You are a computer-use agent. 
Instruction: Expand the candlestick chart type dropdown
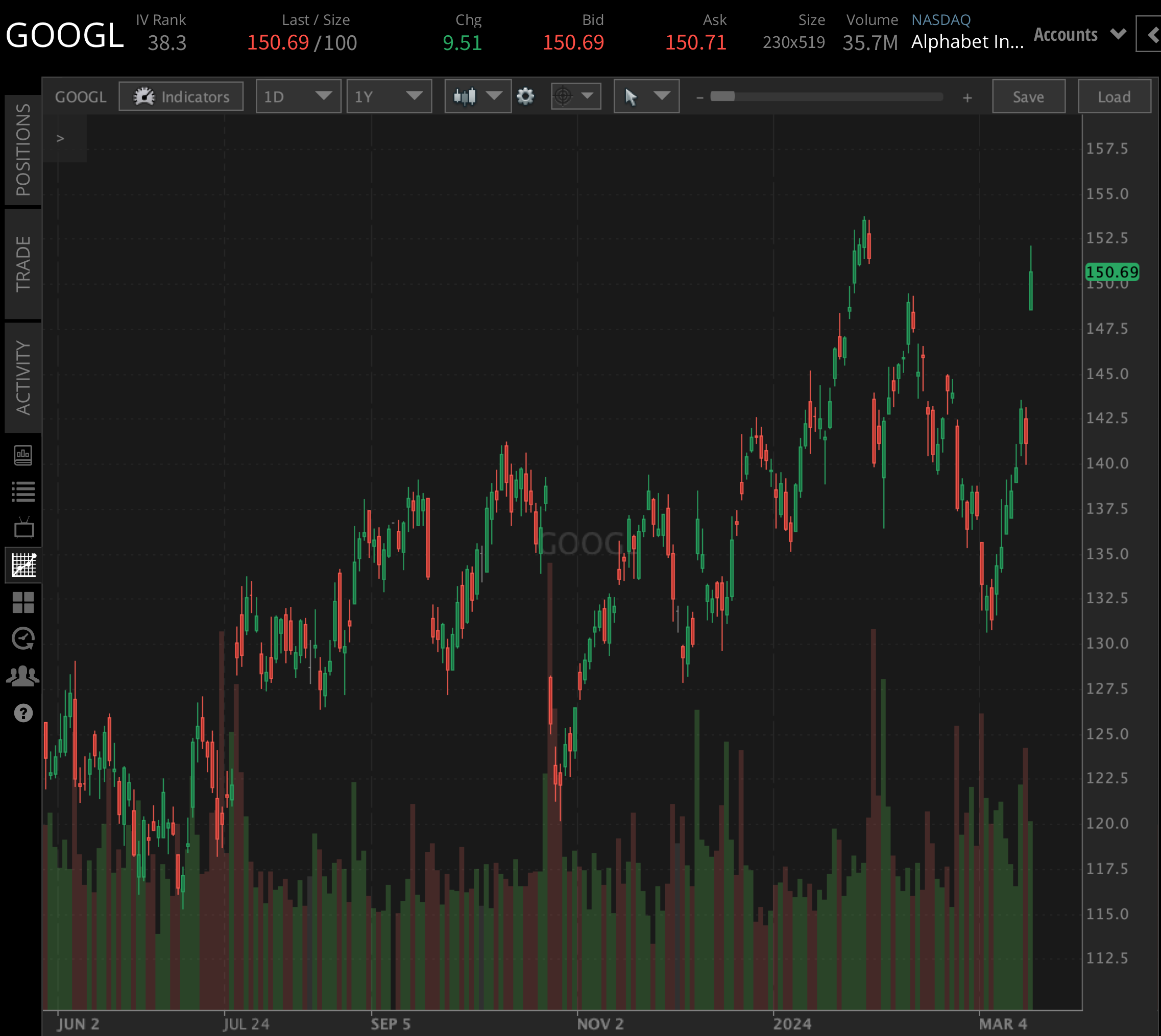coord(477,96)
